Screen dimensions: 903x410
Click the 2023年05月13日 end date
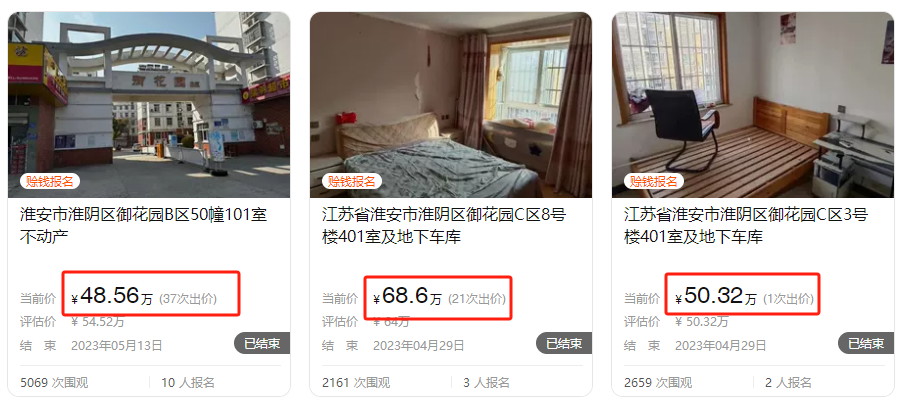pyautogui.click(x=117, y=346)
